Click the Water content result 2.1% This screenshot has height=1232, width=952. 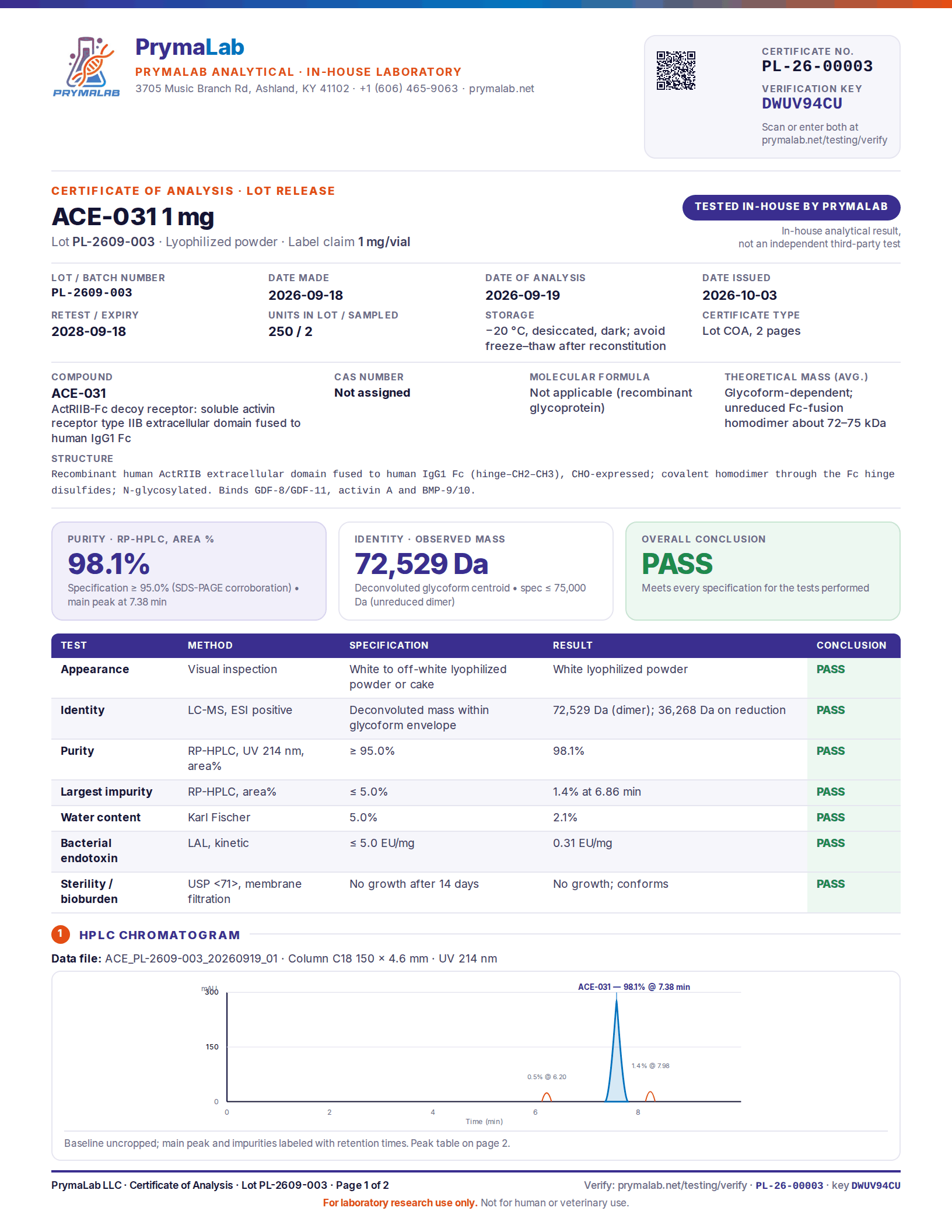click(x=565, y=817)
